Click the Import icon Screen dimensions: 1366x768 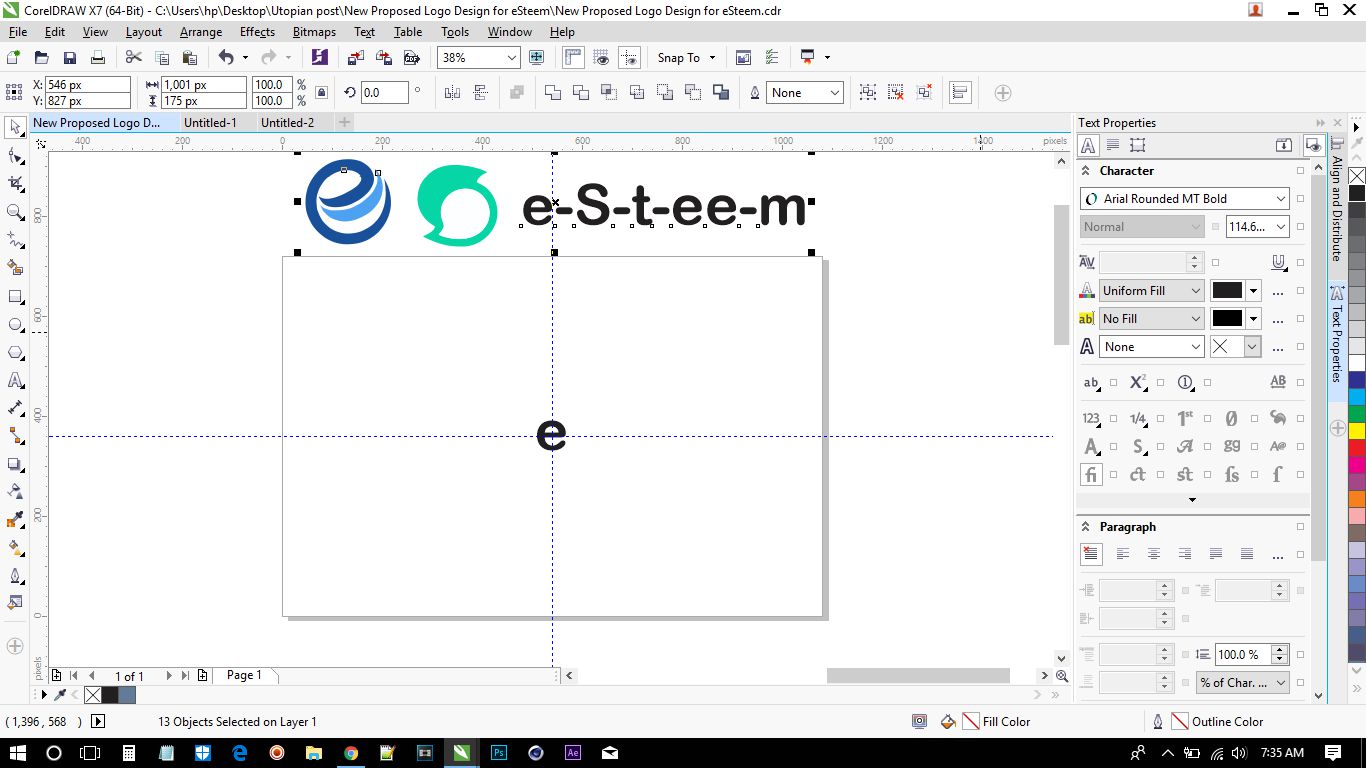click(355, 58)
